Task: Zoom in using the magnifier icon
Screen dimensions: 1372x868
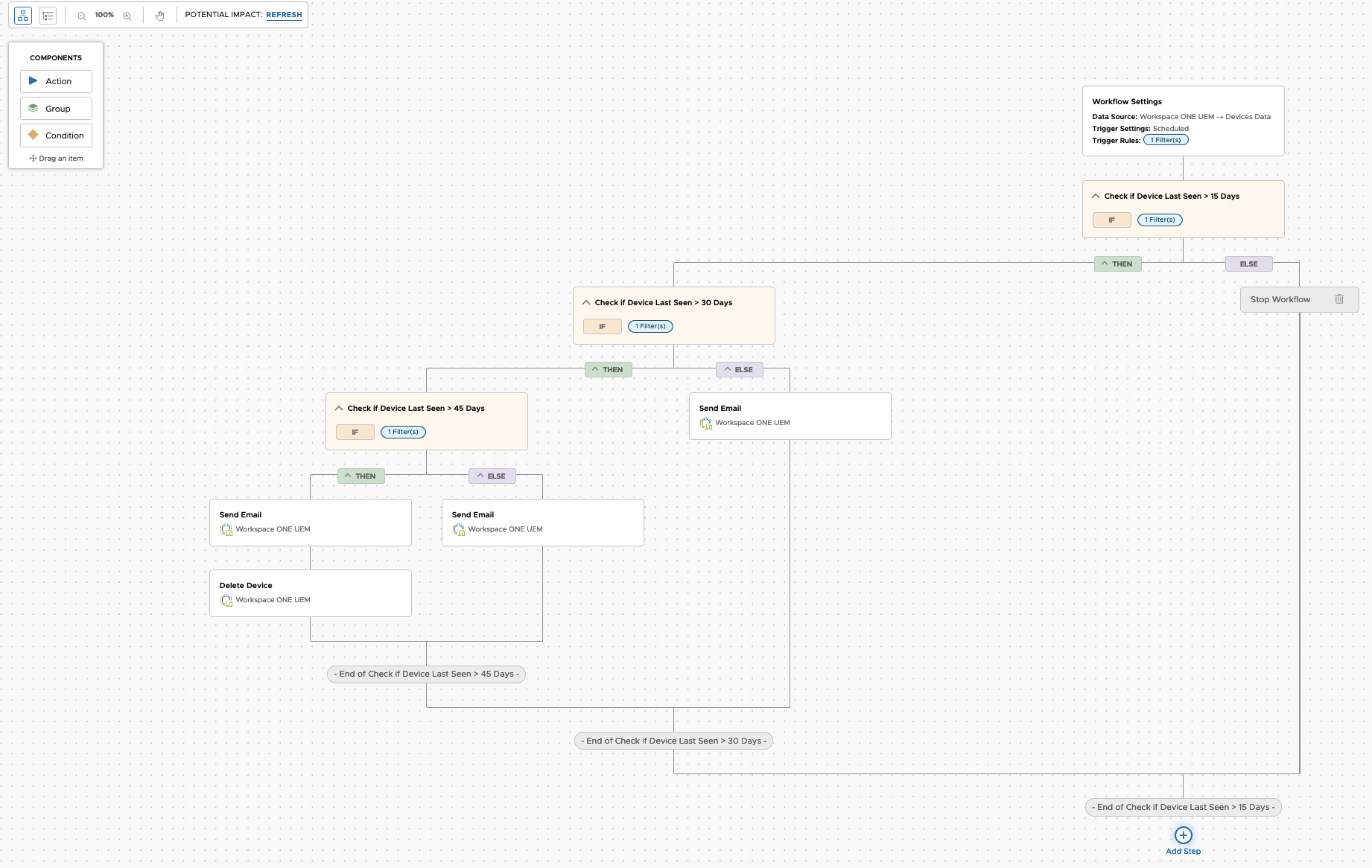Action: pyautogui.click(x=127, y=15)
